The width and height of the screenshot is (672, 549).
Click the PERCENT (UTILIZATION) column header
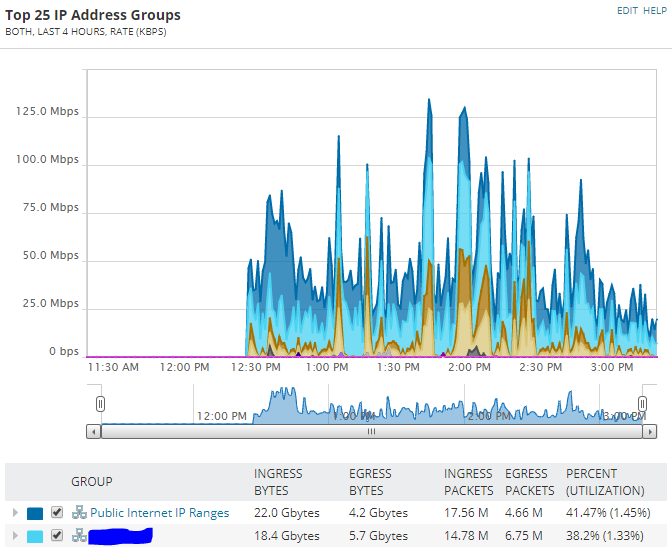tap(605, 482)
